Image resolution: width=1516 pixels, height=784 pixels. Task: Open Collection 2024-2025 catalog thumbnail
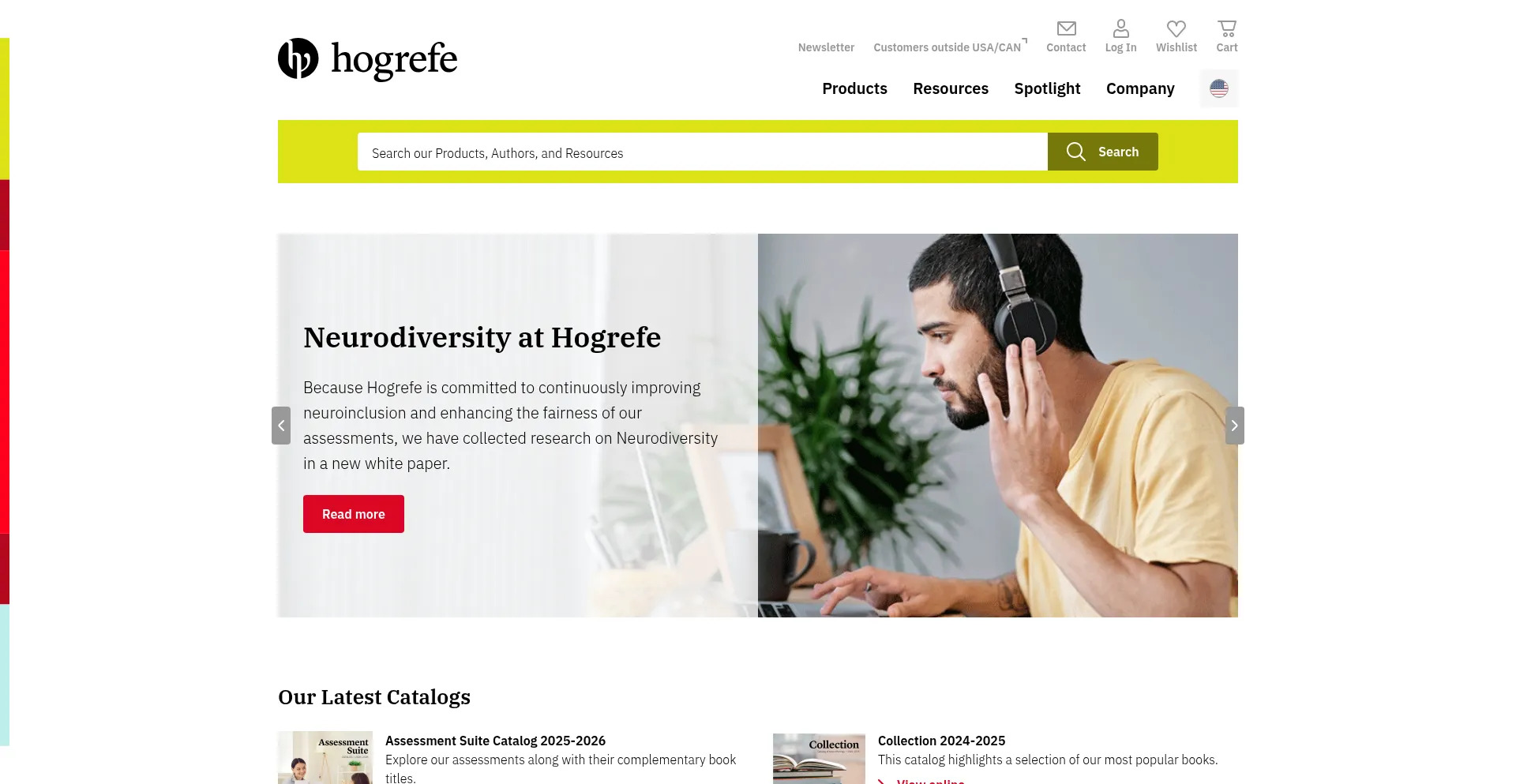[819, 759]
